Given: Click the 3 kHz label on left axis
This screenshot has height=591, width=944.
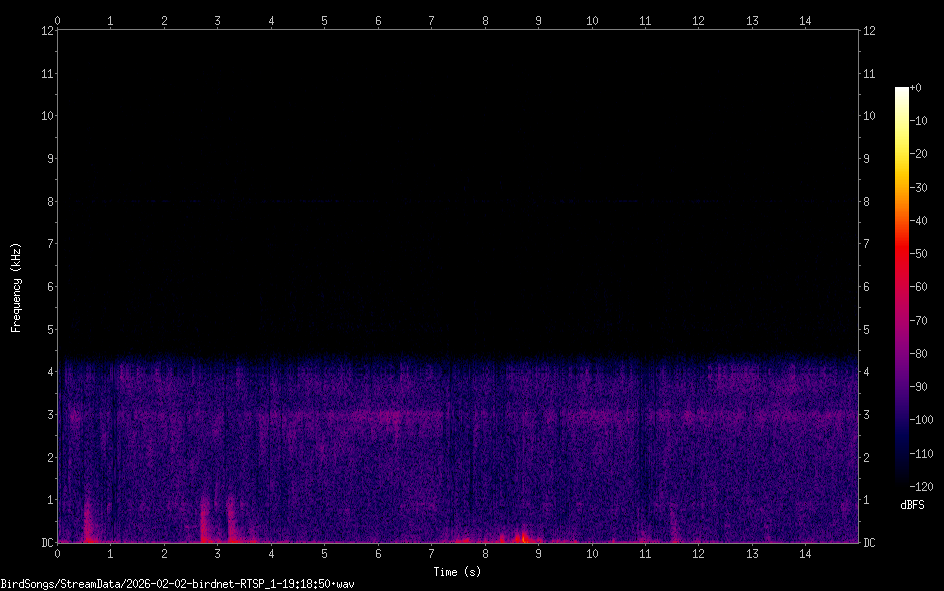Looking at the screenshot, I should [45, 415].
